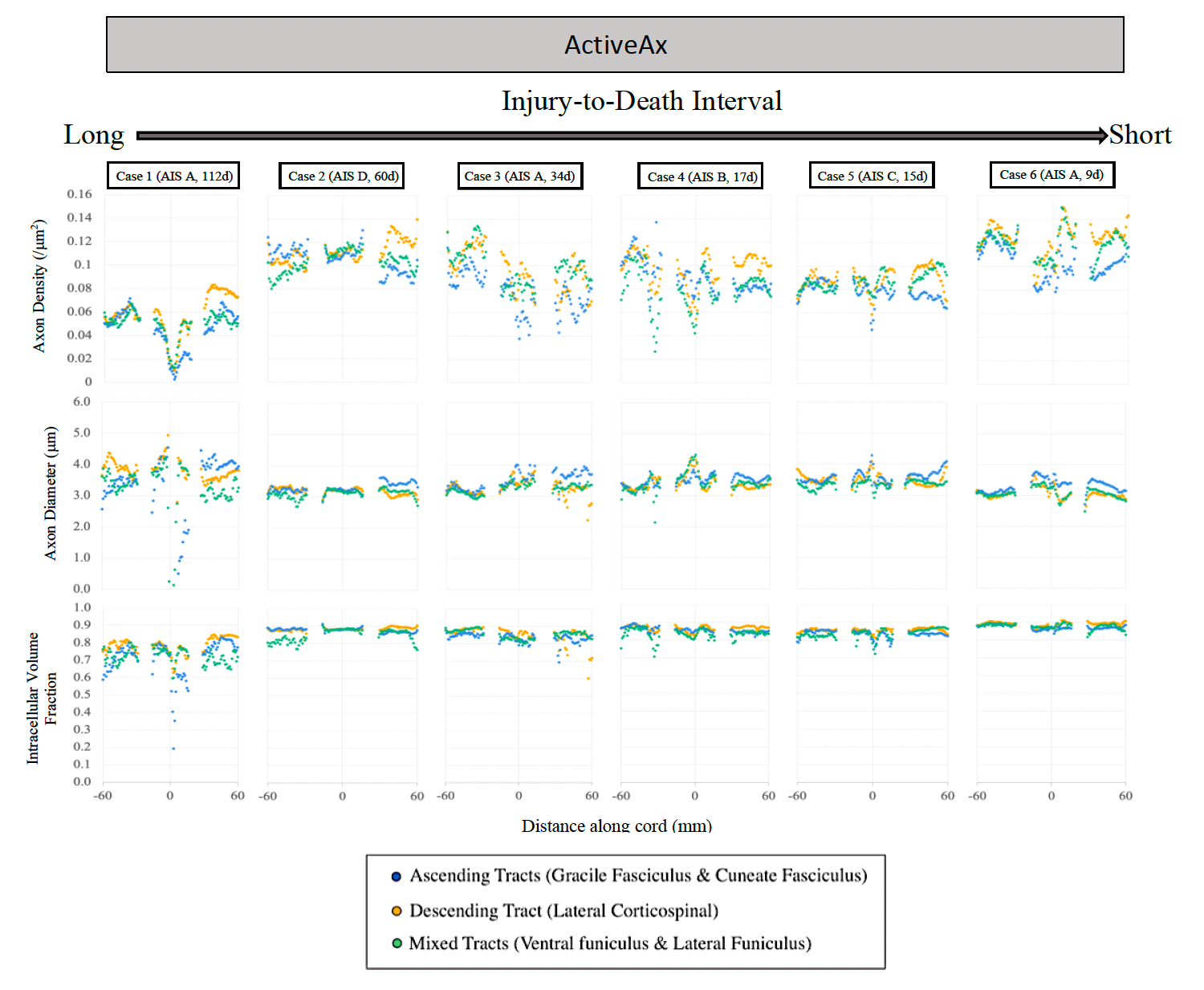Click the Ascending Tracts legend text
The height and width of the screenshot is (990, 1204).
point(638,875)
